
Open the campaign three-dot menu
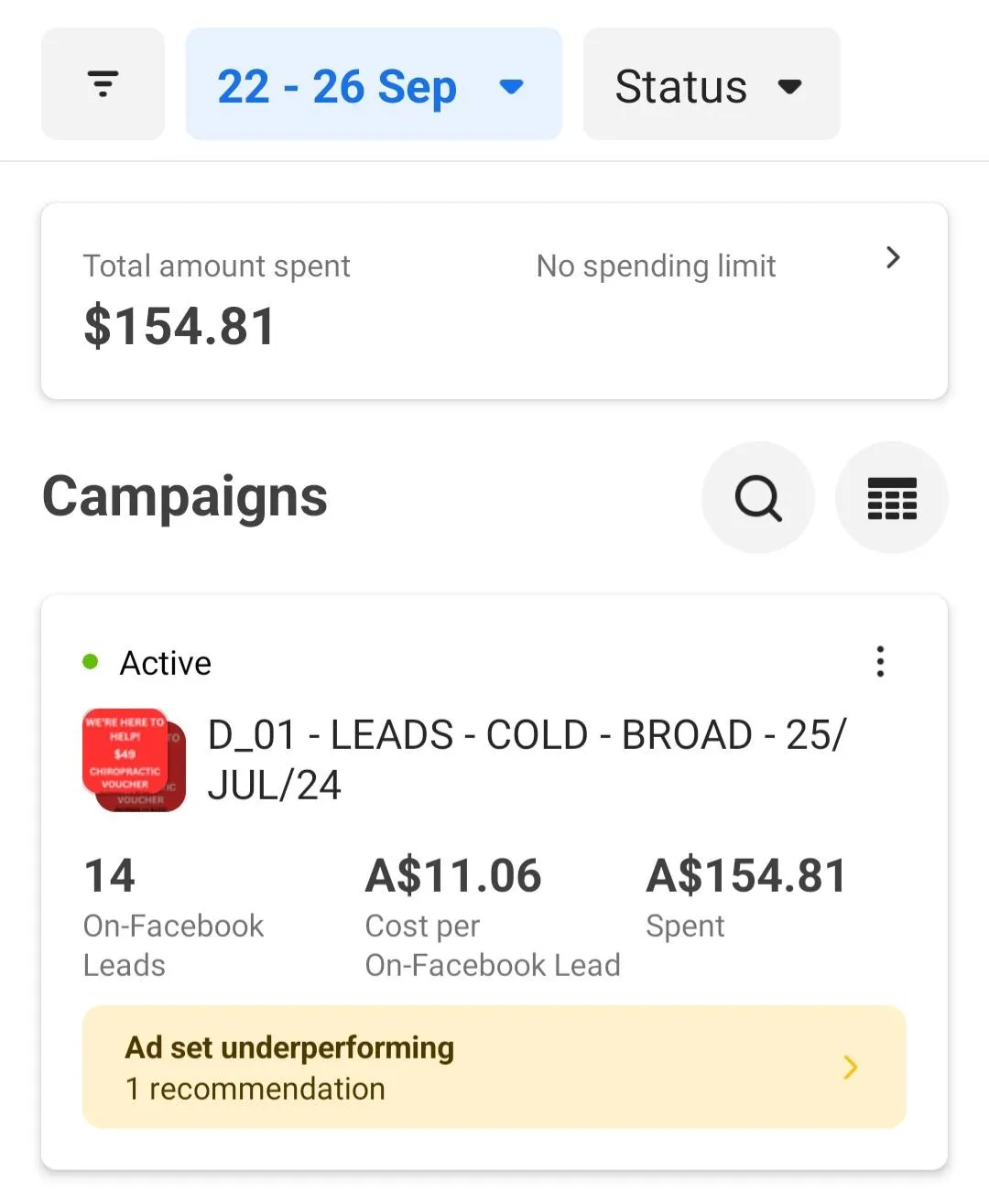[x=880, y=661]
